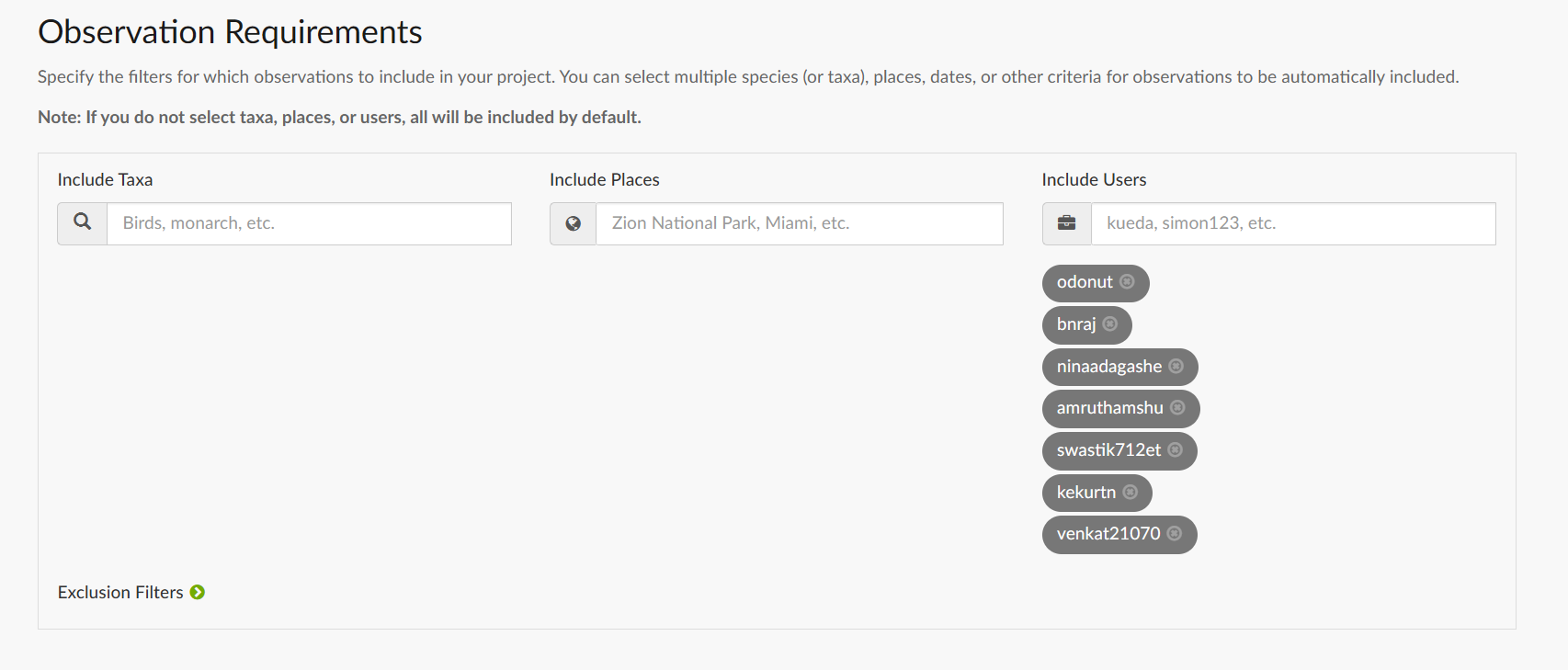
Task: Remove user amruthamshu via x icon
Action: pyautogui.click(x=1177, y=407)
